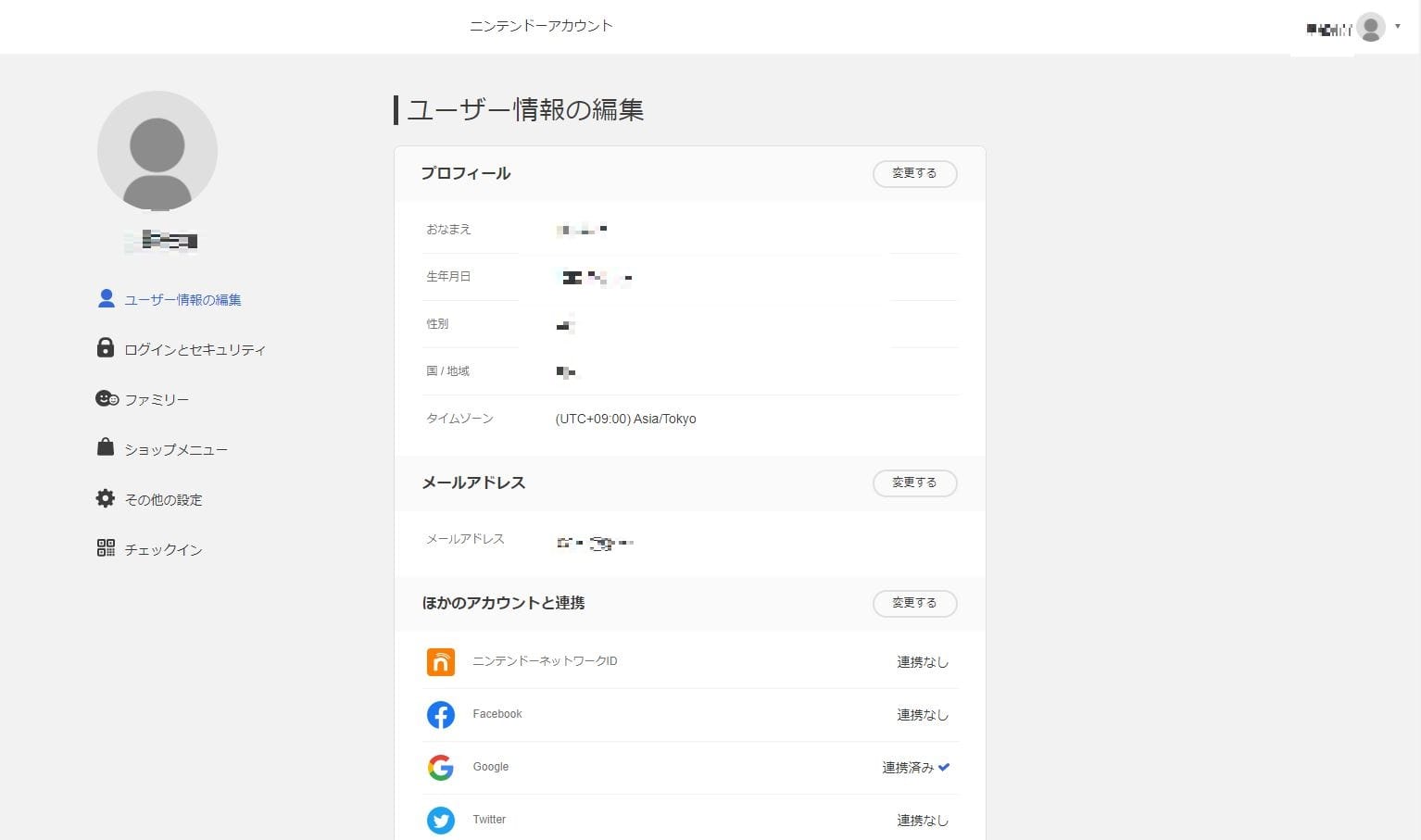Click 変更する for the プロフィール section
1421x840 pixels.
click(914, 173)
